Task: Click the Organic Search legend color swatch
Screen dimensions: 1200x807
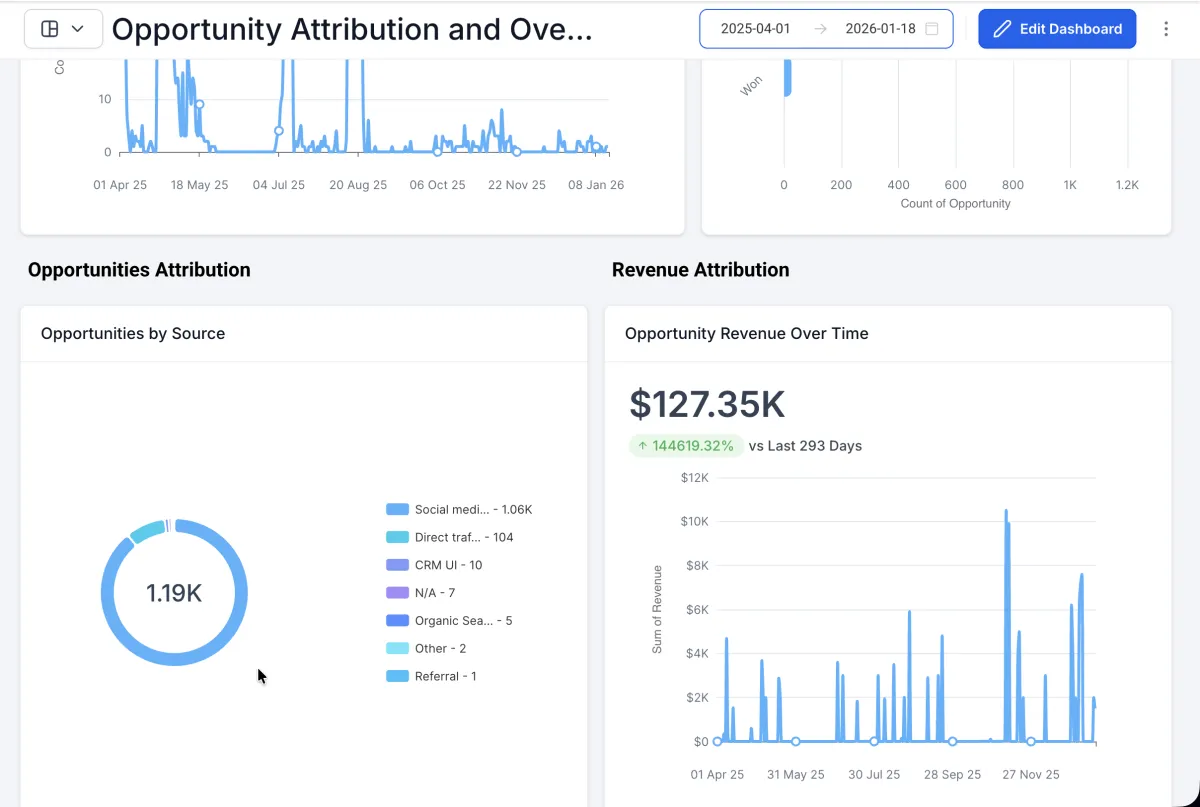Action: click(x=397, y=621)
